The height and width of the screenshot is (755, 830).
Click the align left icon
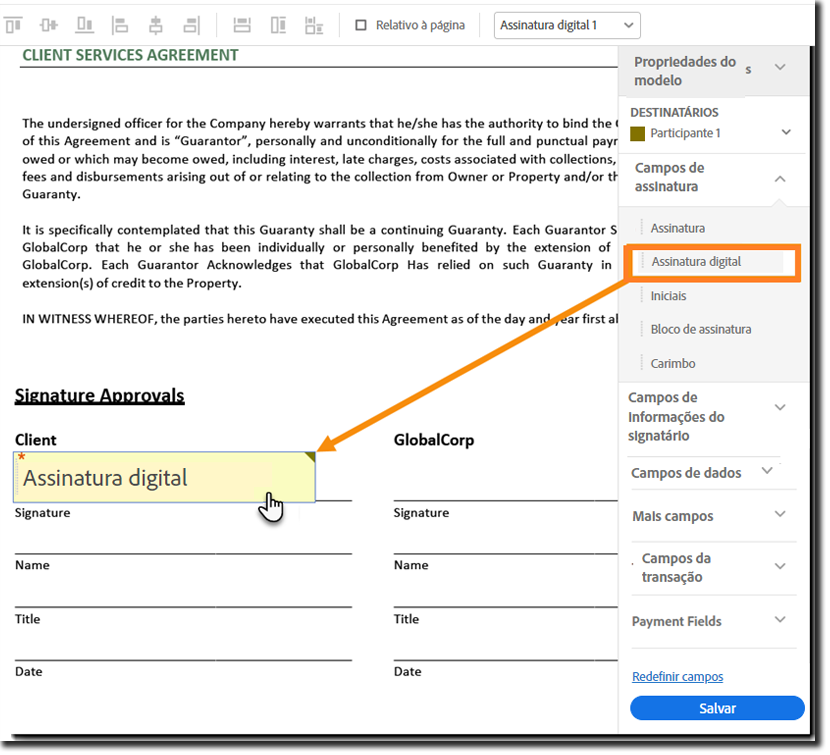(x=120, y=24)
